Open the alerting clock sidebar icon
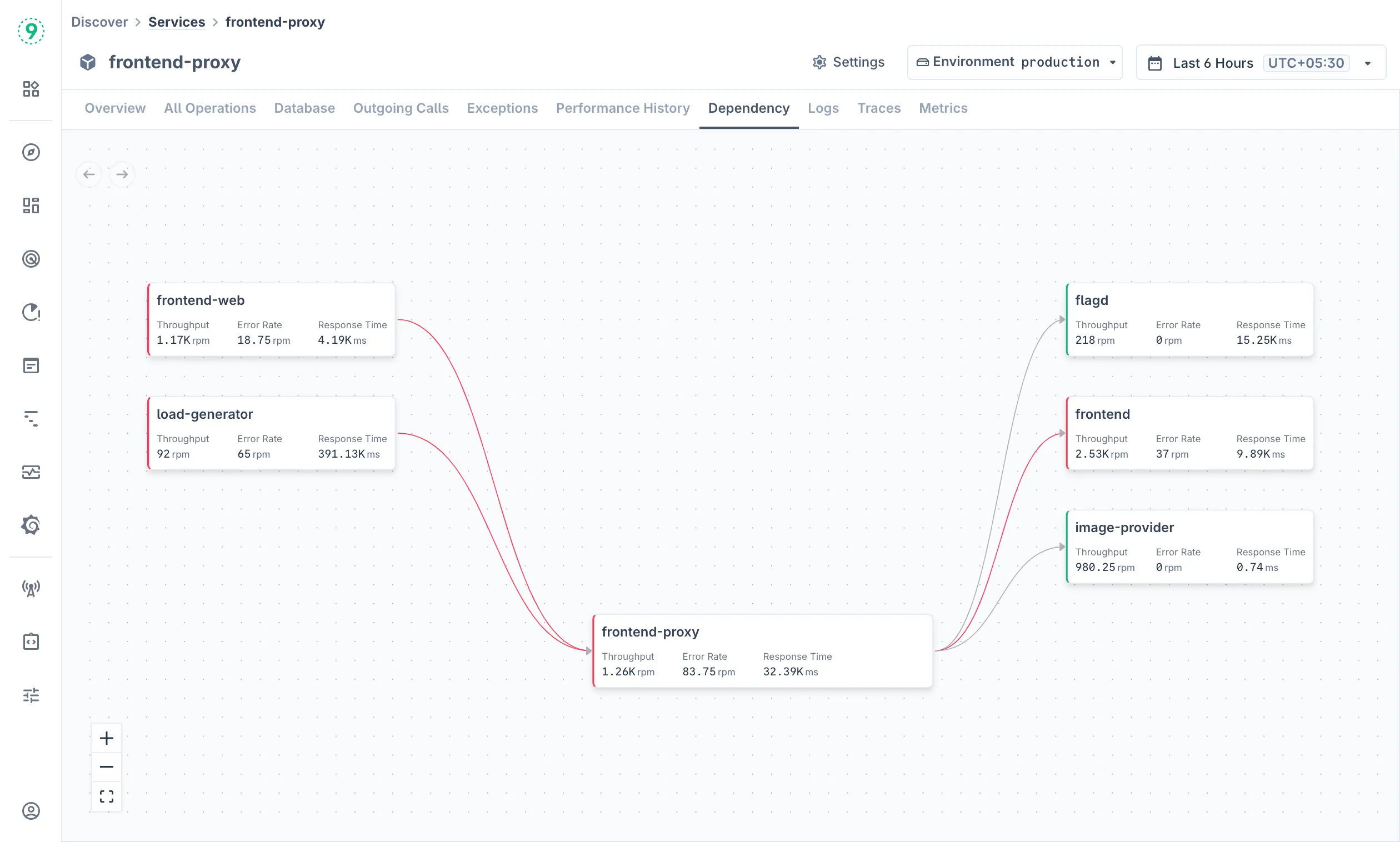The width and height of the screenshot is (1400, 842). pyautogui.click(x=31, y=312)
